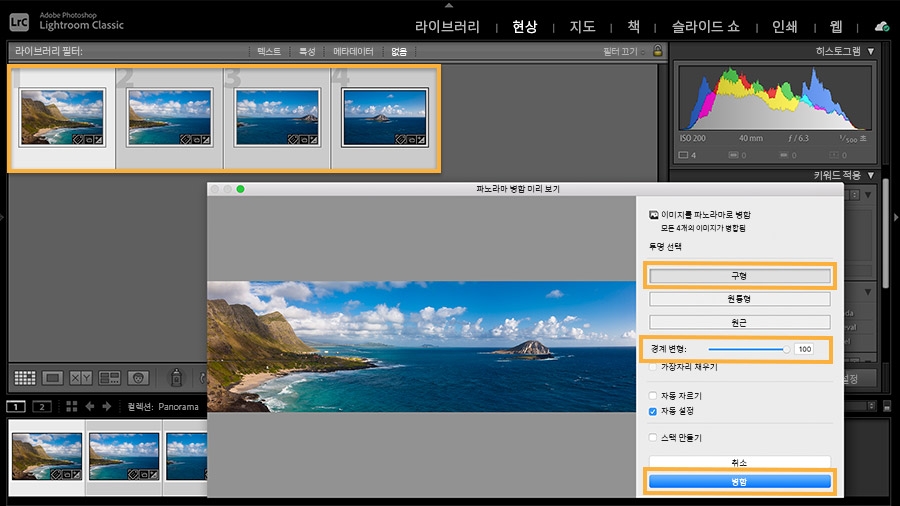Click the panorama preview image

click(x=421, y=346)
